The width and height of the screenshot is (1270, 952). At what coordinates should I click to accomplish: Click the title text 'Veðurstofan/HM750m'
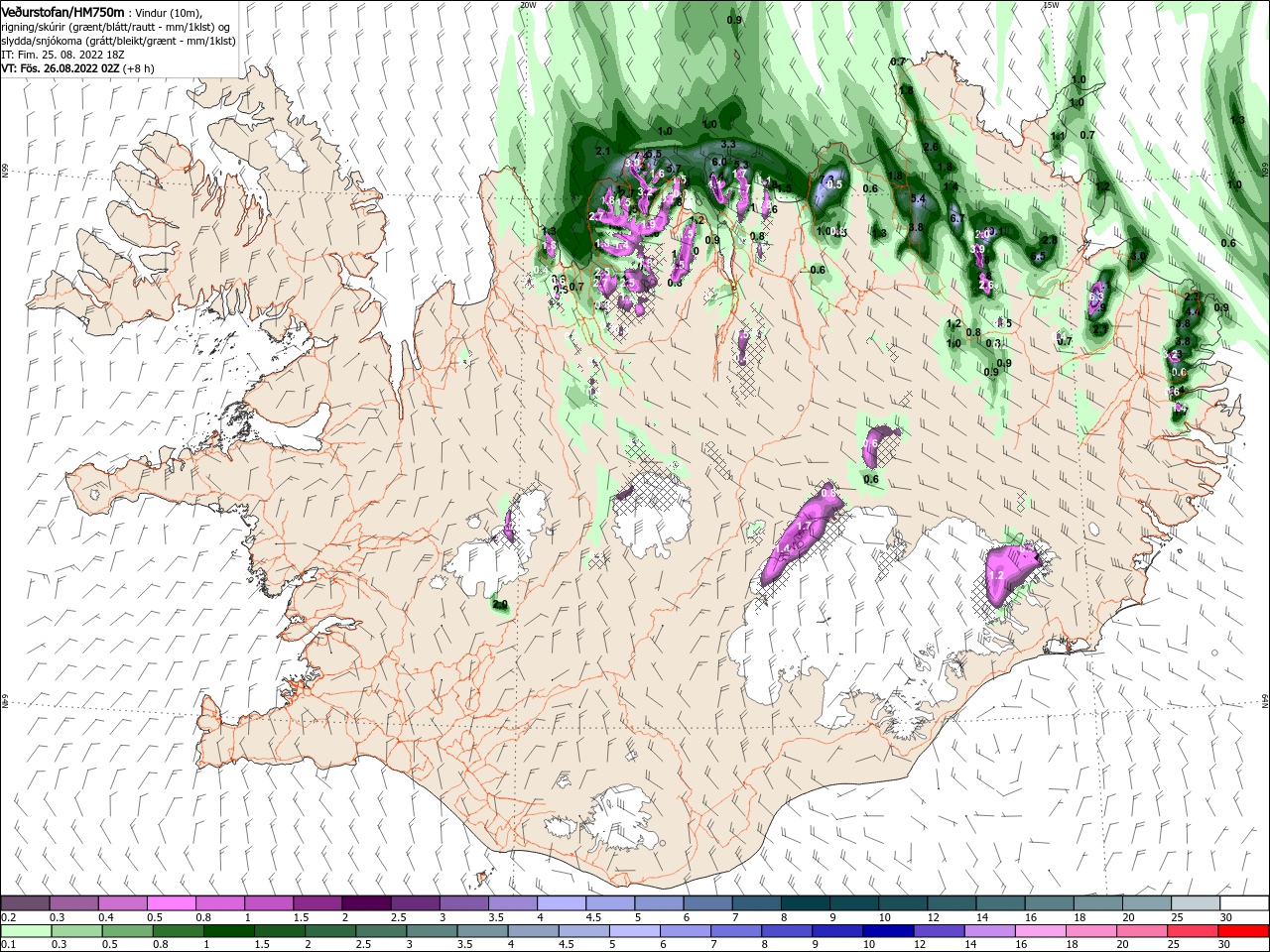63,12
